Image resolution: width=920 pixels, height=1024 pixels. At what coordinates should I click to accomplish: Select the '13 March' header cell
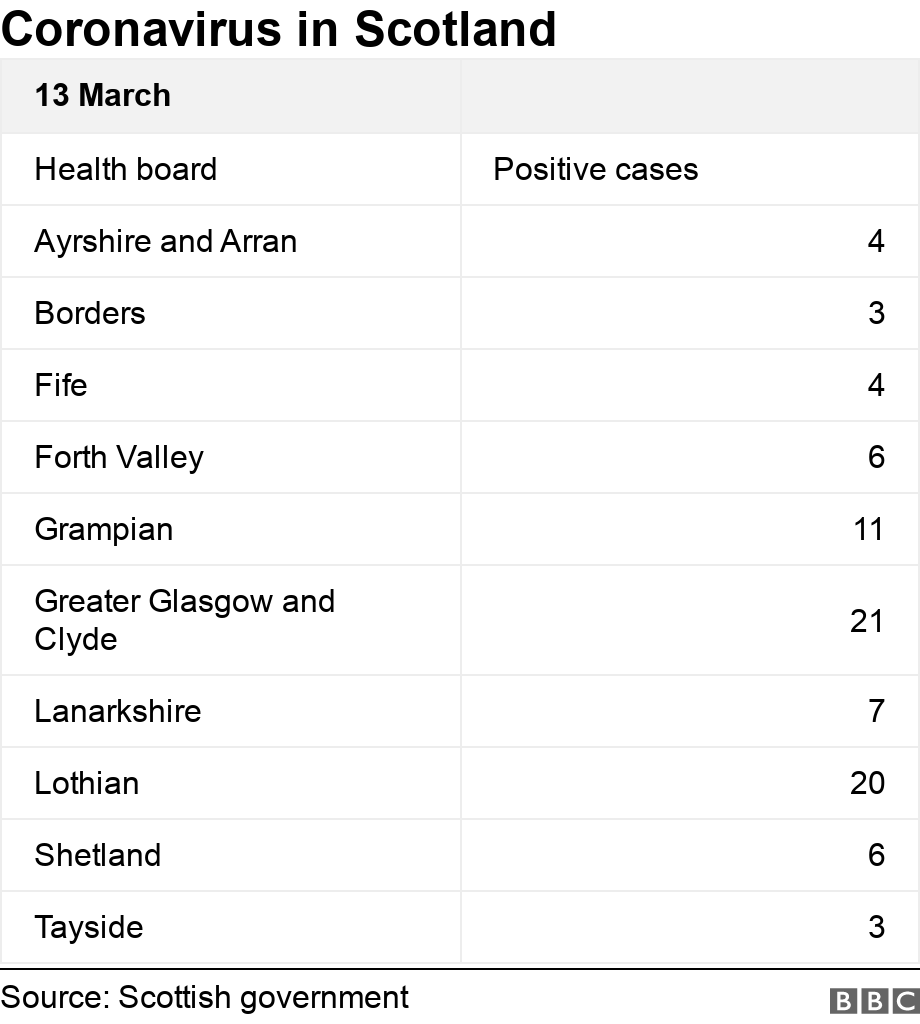click(103, 96)
